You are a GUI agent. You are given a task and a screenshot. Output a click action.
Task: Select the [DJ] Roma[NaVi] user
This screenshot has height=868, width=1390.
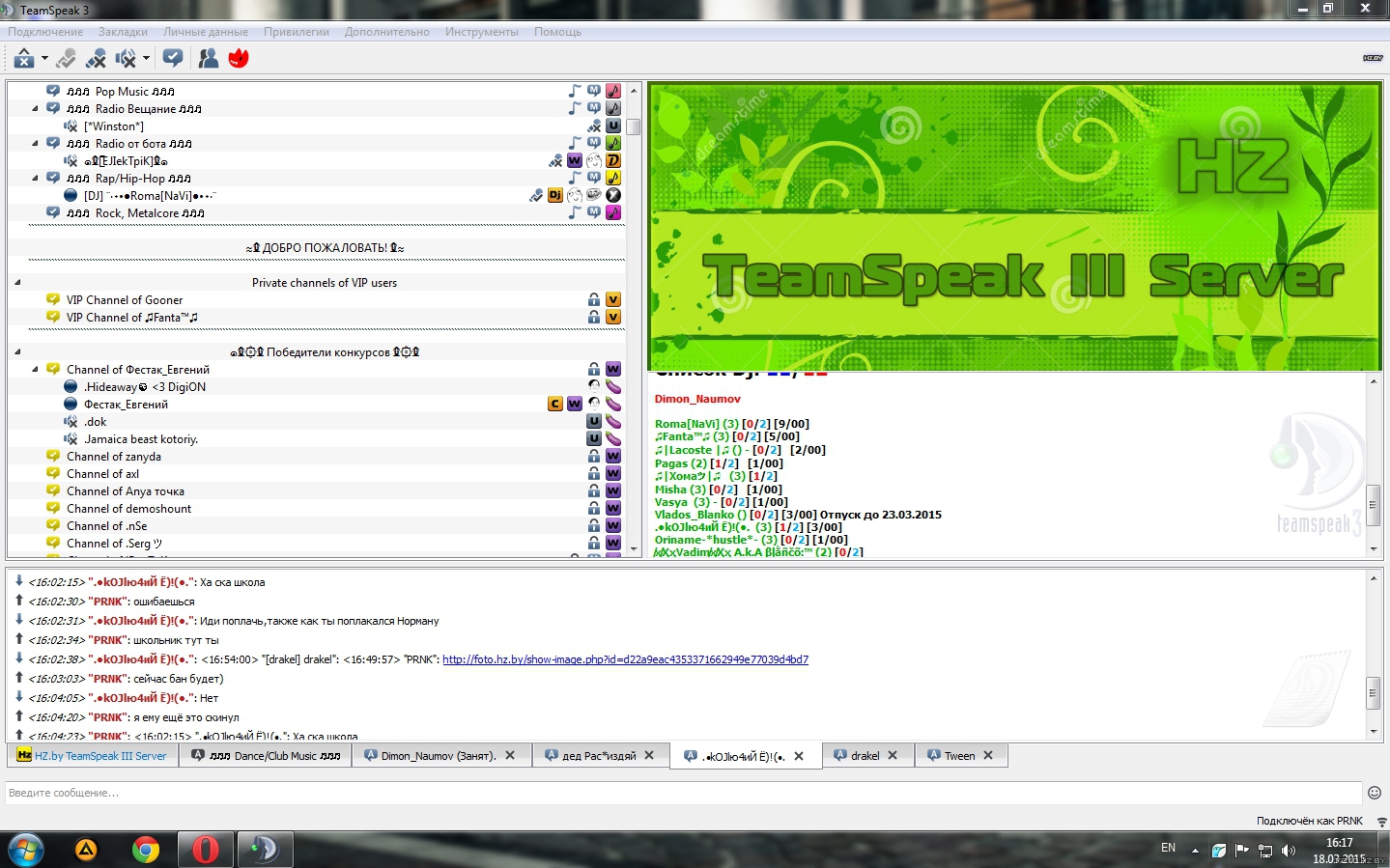(150, 196)
